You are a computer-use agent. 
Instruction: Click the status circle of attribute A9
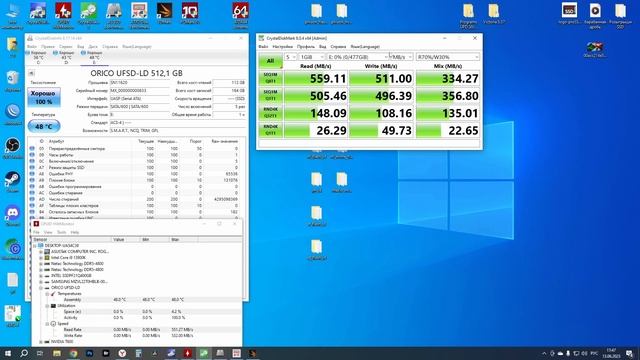(32, 180)
